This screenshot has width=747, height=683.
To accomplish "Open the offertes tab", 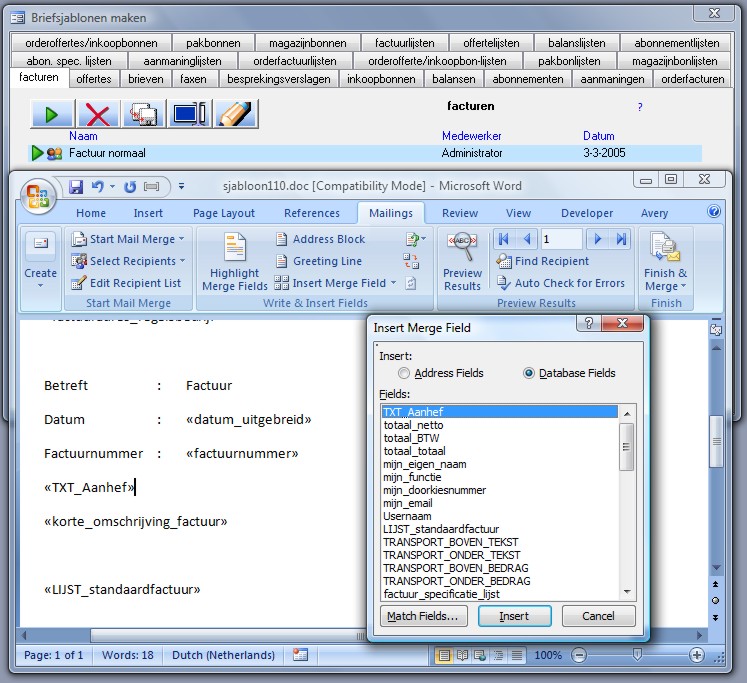I will tap(94, 78).
